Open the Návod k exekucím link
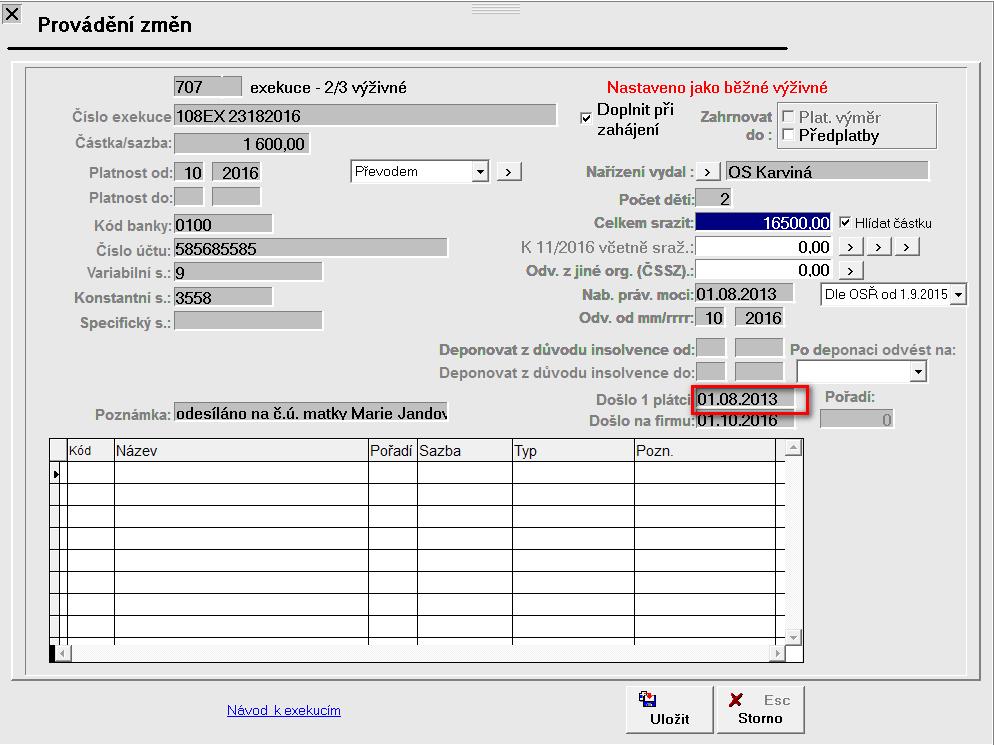Image resolution: width=994 pixels, height=745 pixels. pos(283,710)
